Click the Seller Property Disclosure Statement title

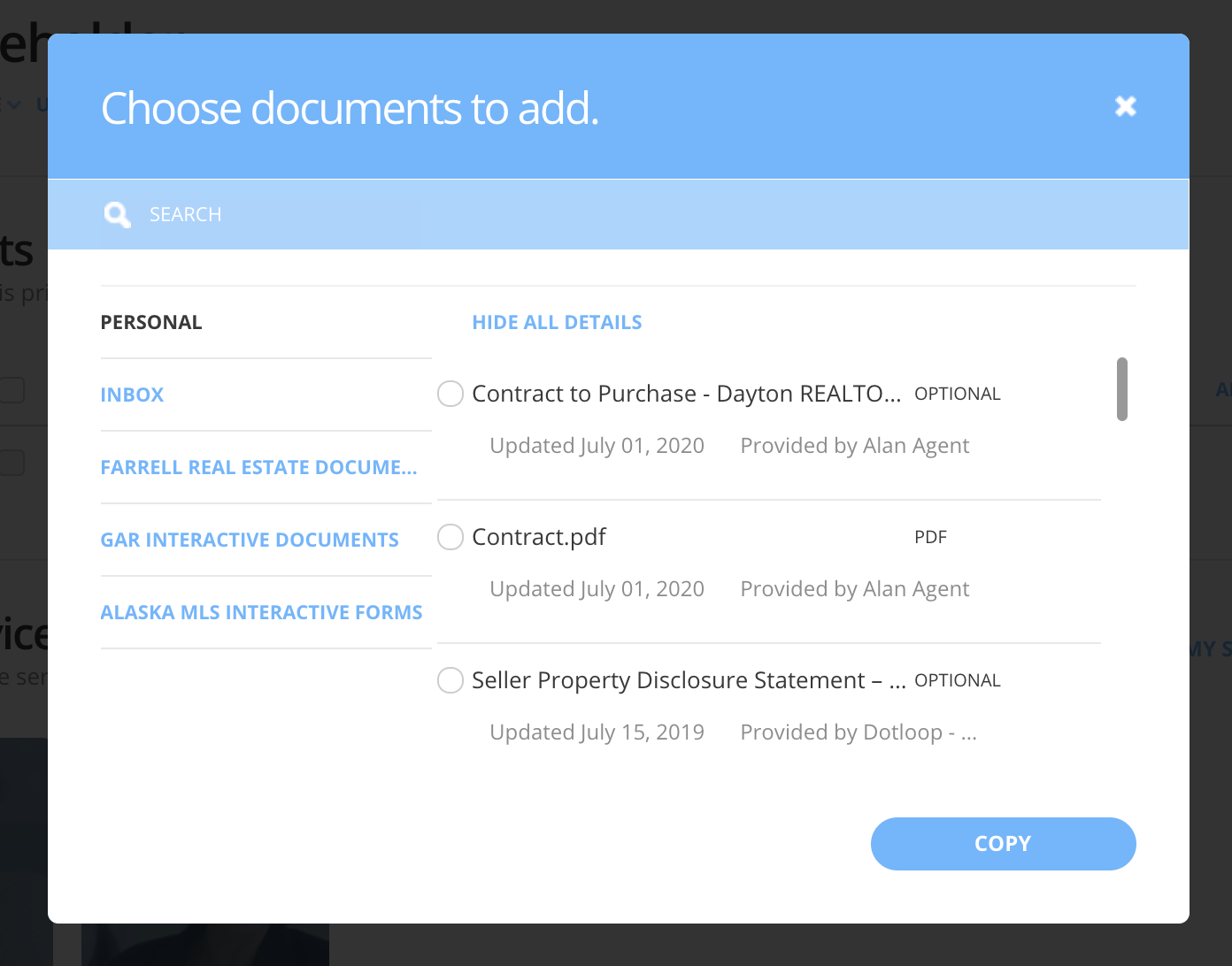tap(689, 680)
